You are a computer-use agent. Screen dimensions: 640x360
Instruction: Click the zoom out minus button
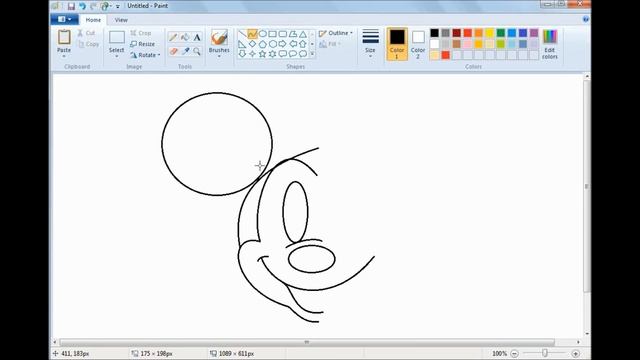[515, 353]
